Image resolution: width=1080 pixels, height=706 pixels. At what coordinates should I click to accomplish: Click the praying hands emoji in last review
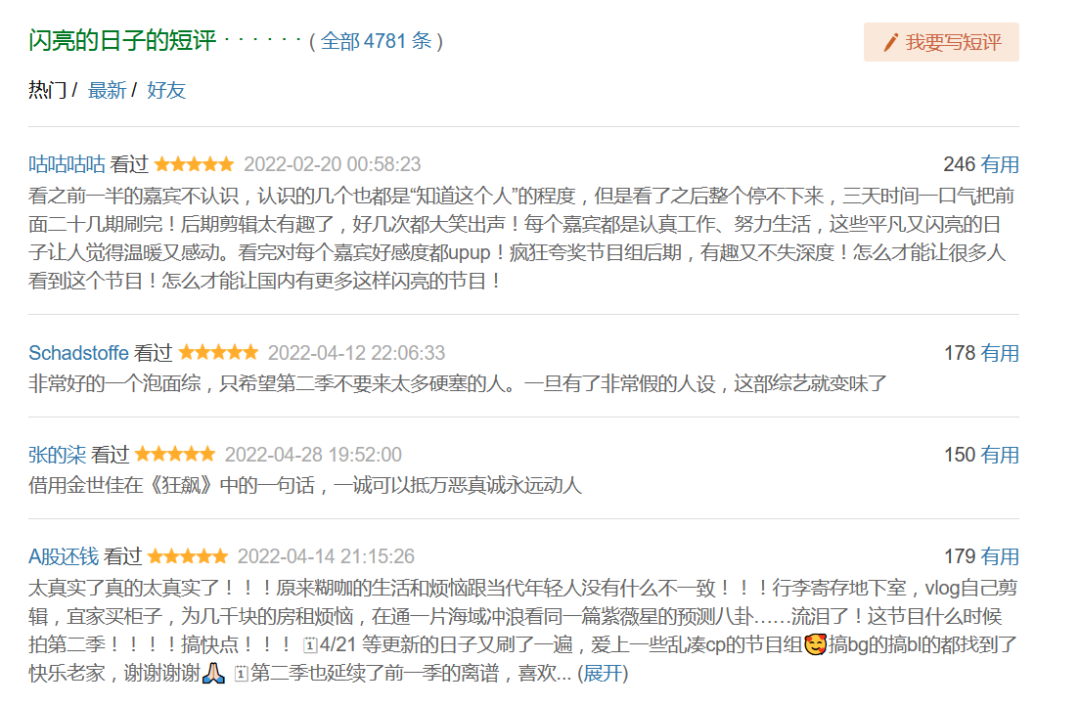214,673
